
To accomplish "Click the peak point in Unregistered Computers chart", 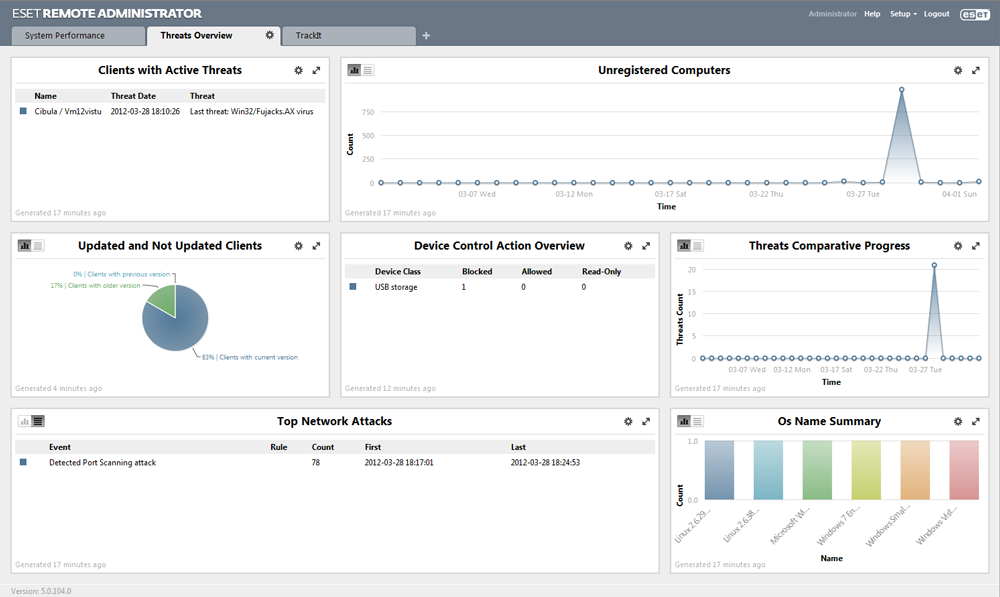I will [901, 90].
